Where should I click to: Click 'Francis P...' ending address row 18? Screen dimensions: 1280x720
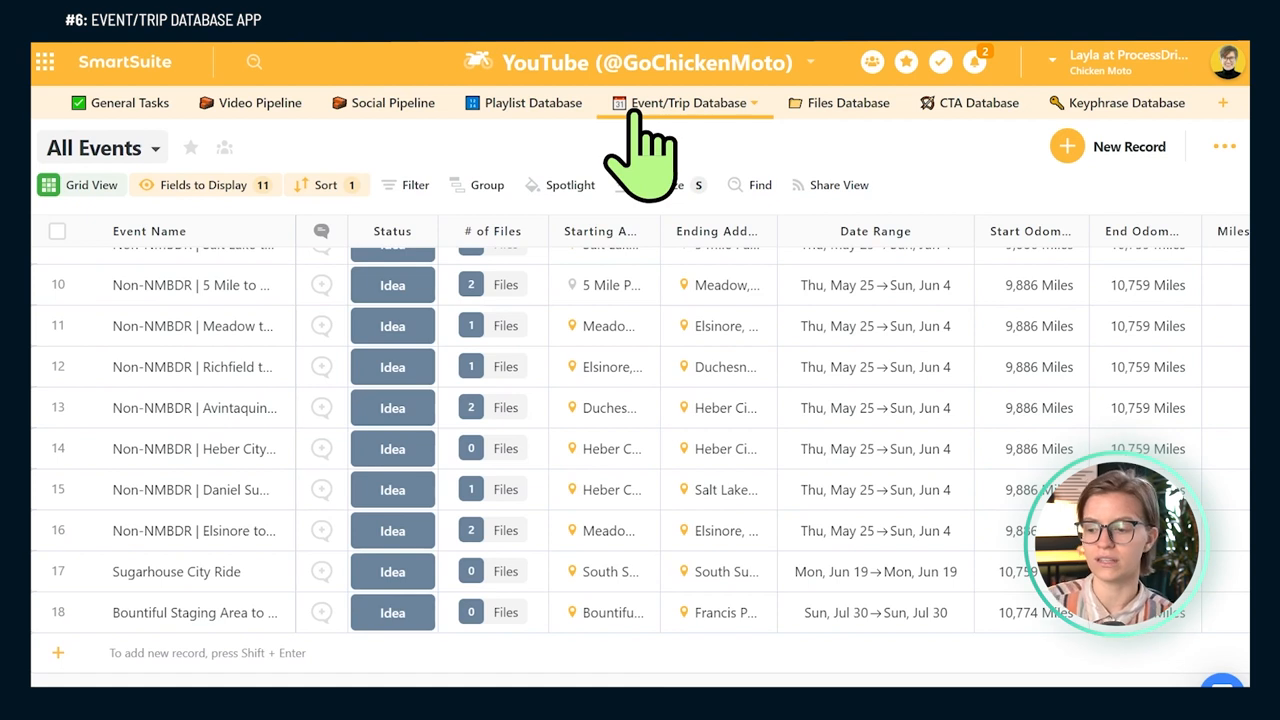pos(726,613)
